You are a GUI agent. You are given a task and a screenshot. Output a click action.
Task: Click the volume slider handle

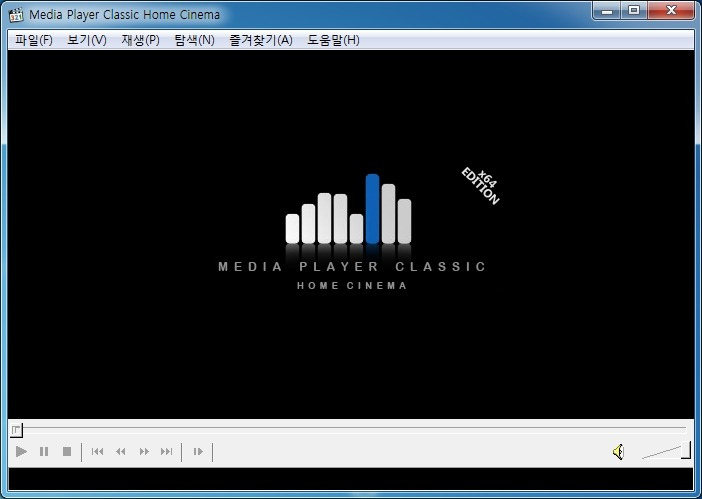point(686,450)
